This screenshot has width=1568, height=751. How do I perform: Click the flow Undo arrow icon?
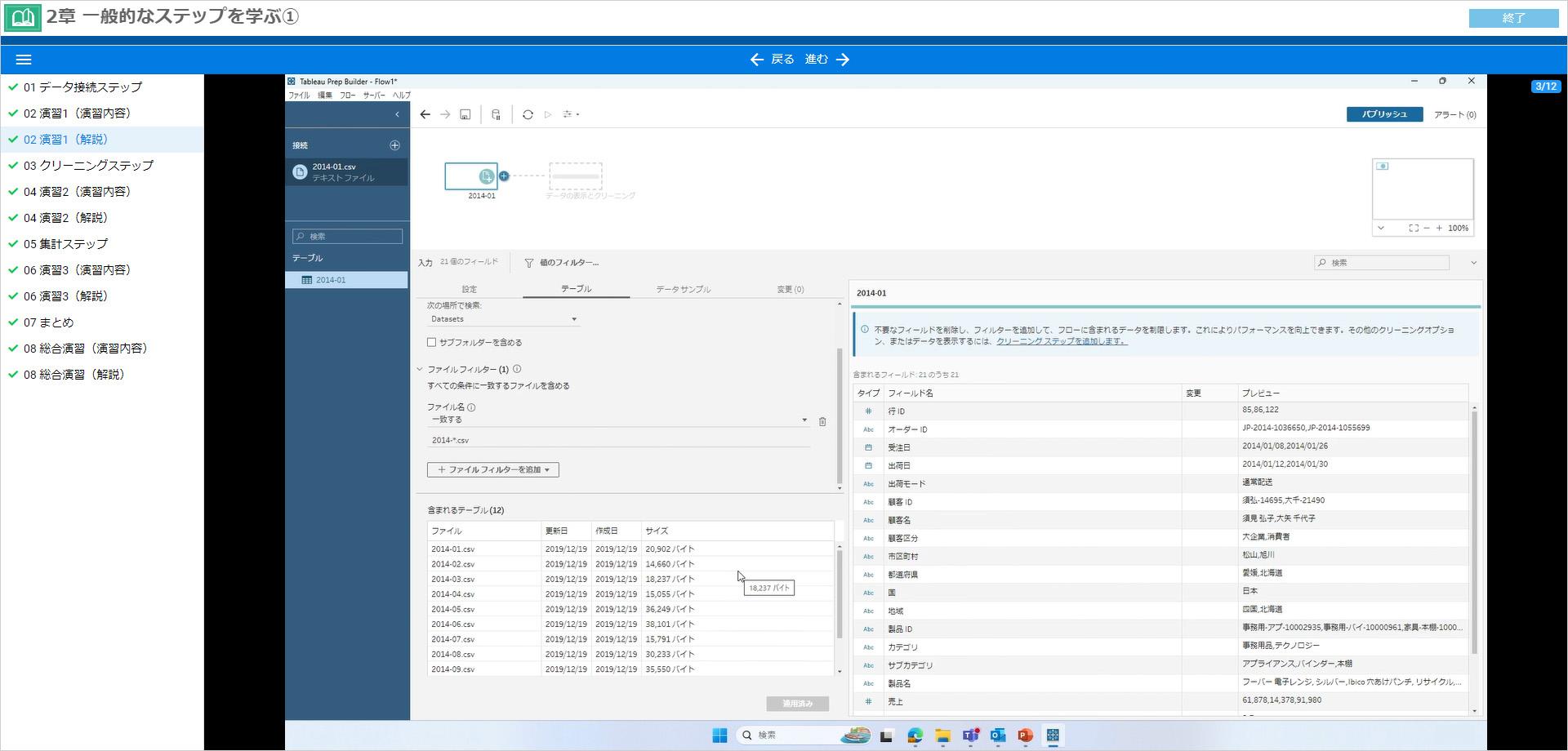tap(425, 114)
